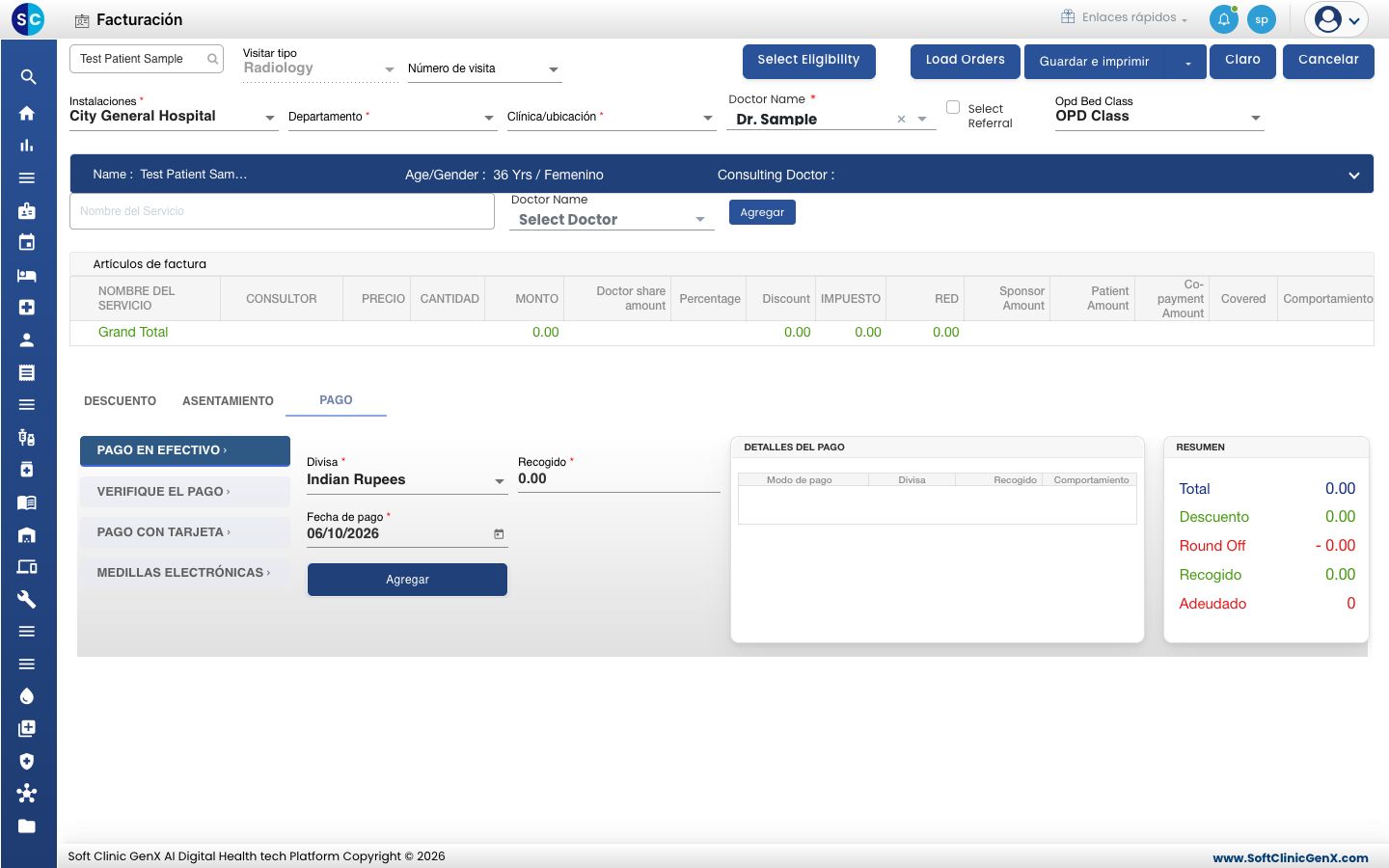Switch to the ASENTAMIENTO tab
The image size is (1389, 868).
pos(228,401)
